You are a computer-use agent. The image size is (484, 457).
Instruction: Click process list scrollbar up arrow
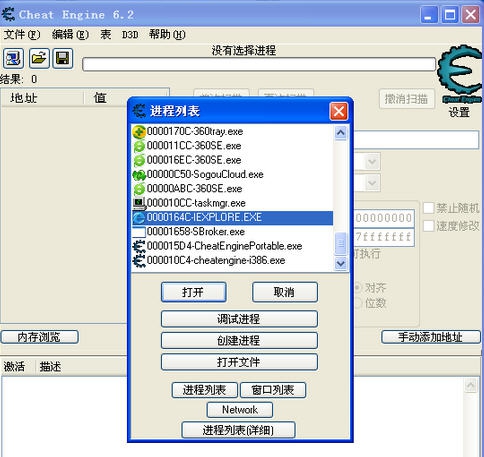point(340,133)
